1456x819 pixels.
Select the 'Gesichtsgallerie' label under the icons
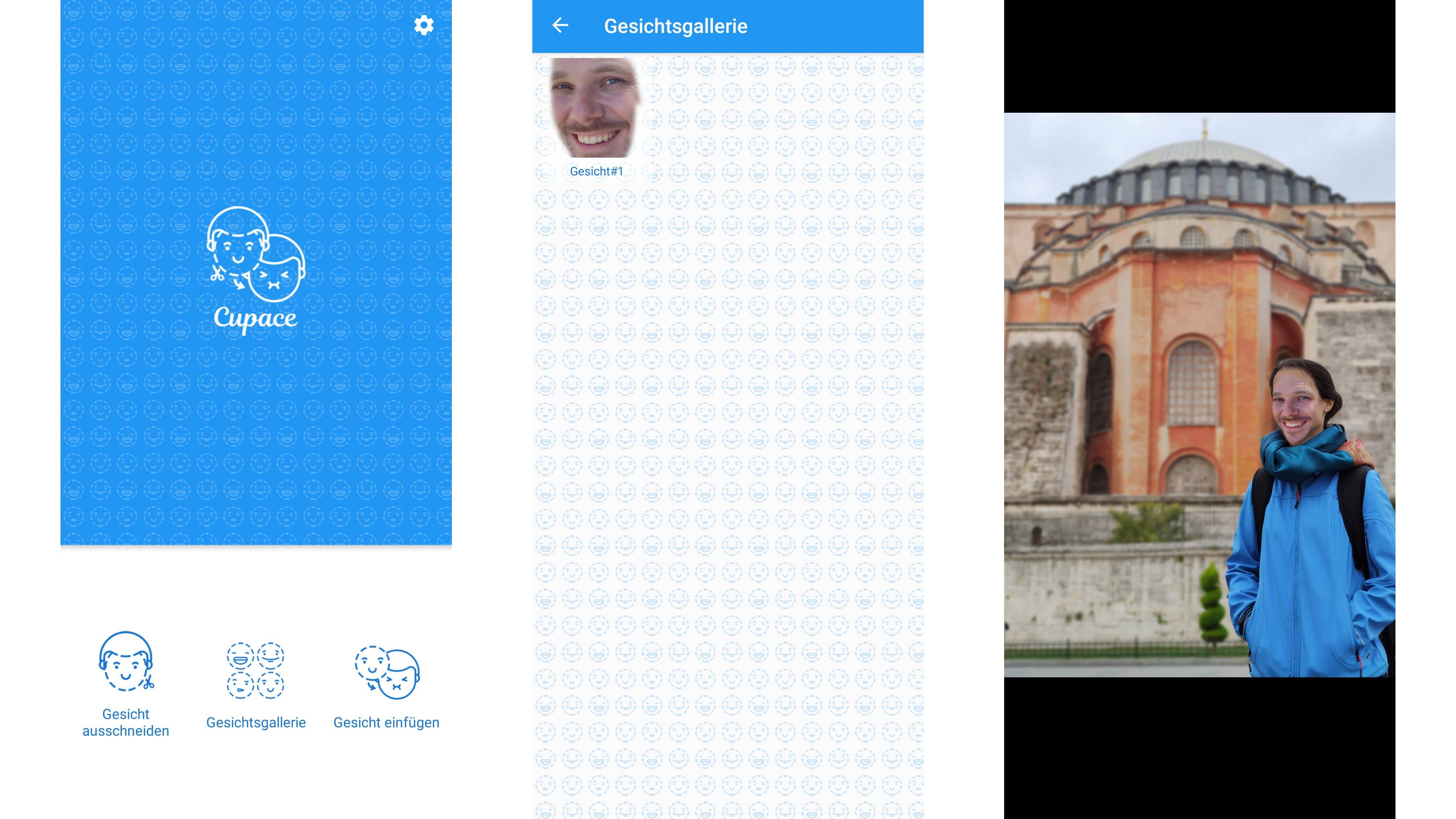click(x=255, y=722)
